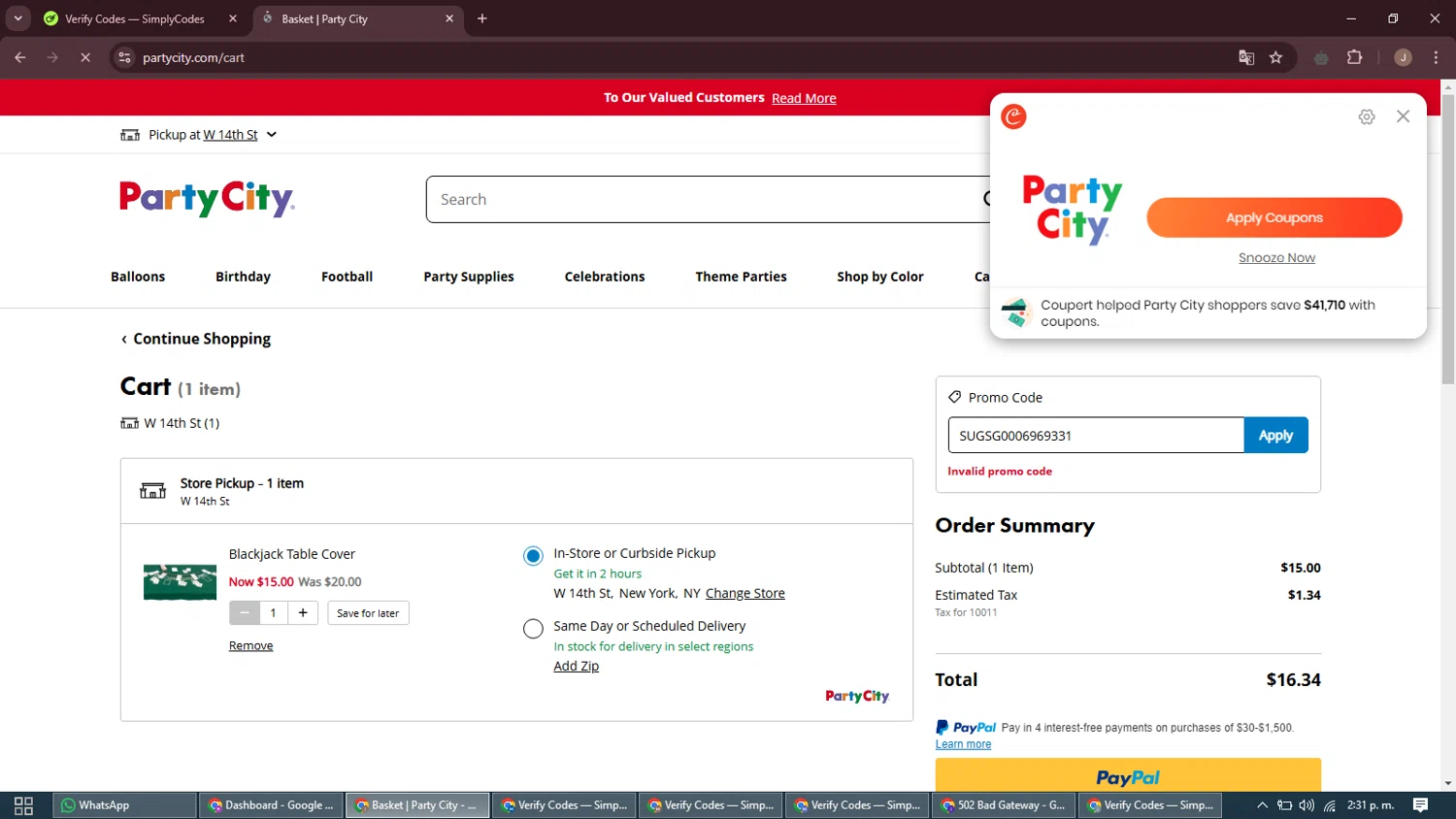Viewport: 1456px width, 819px height.
Task: Open Windows Task View icon
Action: pos(24,805)
